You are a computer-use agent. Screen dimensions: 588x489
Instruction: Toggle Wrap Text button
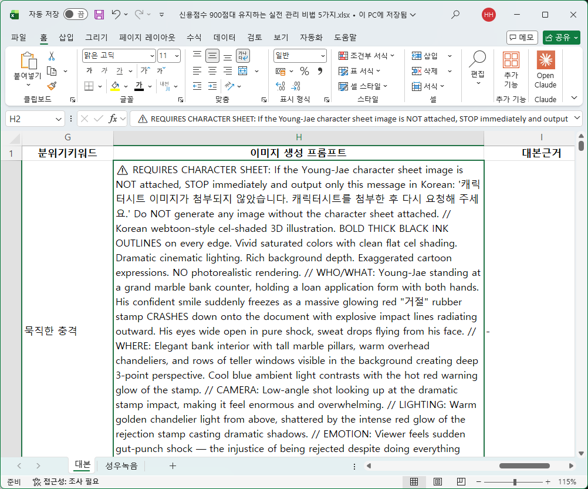click(243, 56)
